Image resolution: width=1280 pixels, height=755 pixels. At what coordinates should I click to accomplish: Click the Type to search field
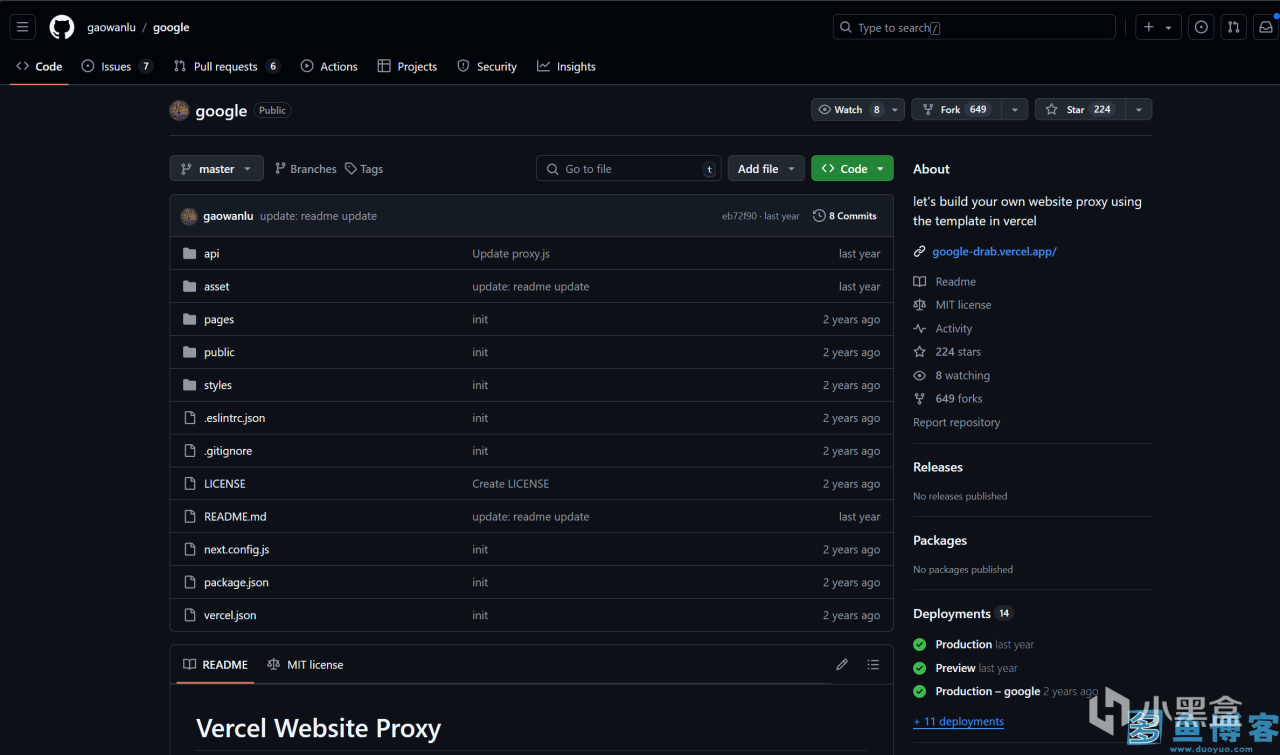(x=974, y=27)
